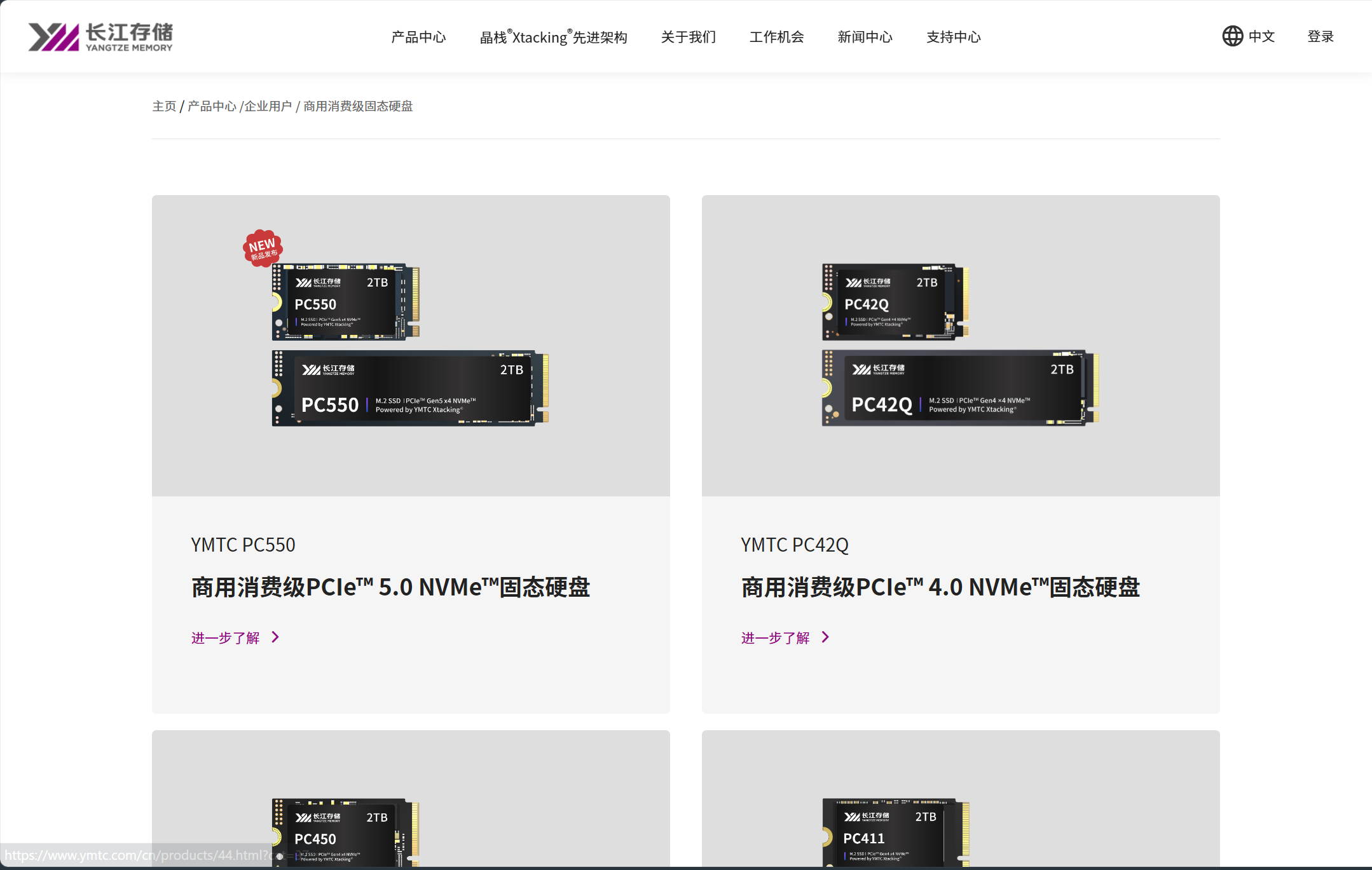Go to 主页 in the breadcrumb
This screenshot has width=1372, height=870.
coord(164,106)
